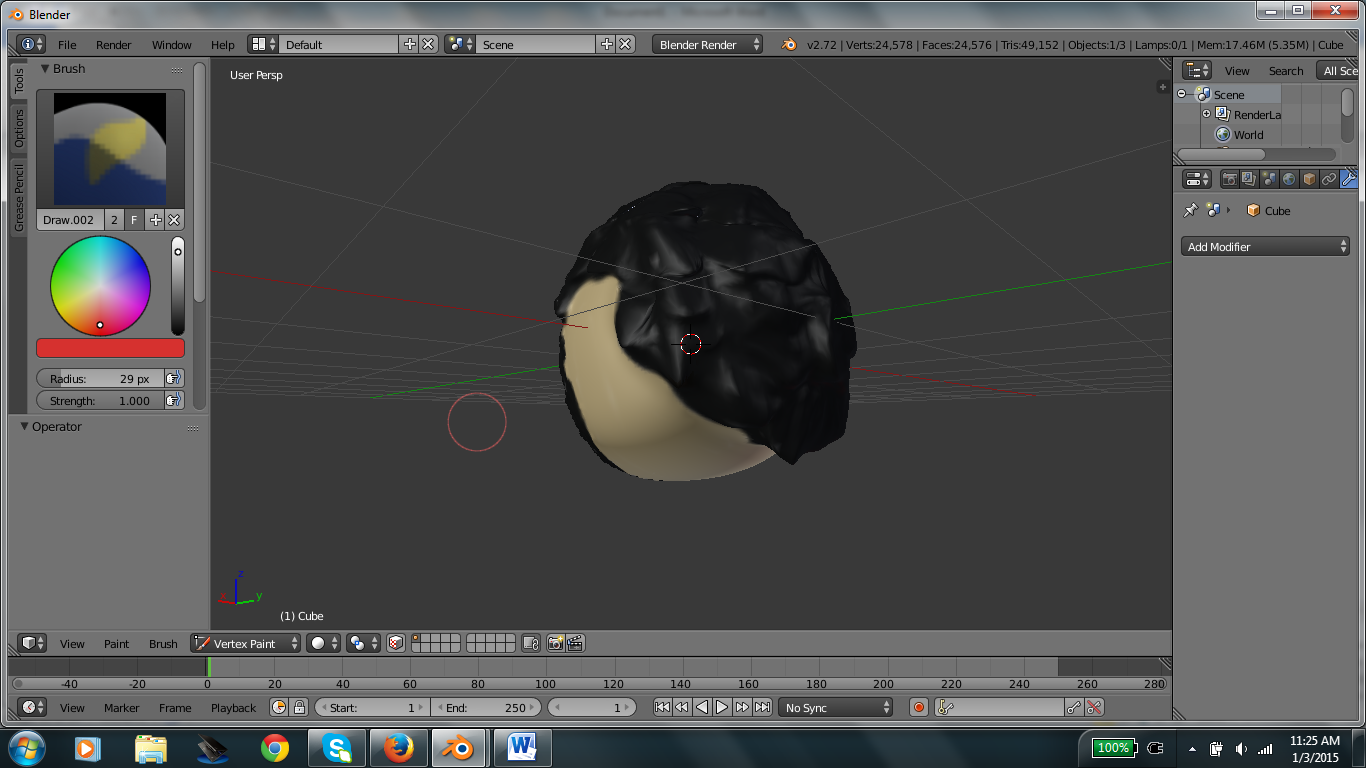Open the Window menu
The height and width of the screenshot is (768, 1366).
coord(172,45)
